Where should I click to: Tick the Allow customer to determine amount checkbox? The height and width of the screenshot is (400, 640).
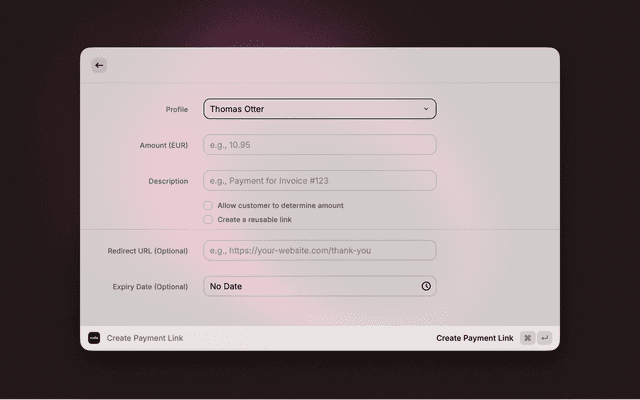tap(208, 205)
